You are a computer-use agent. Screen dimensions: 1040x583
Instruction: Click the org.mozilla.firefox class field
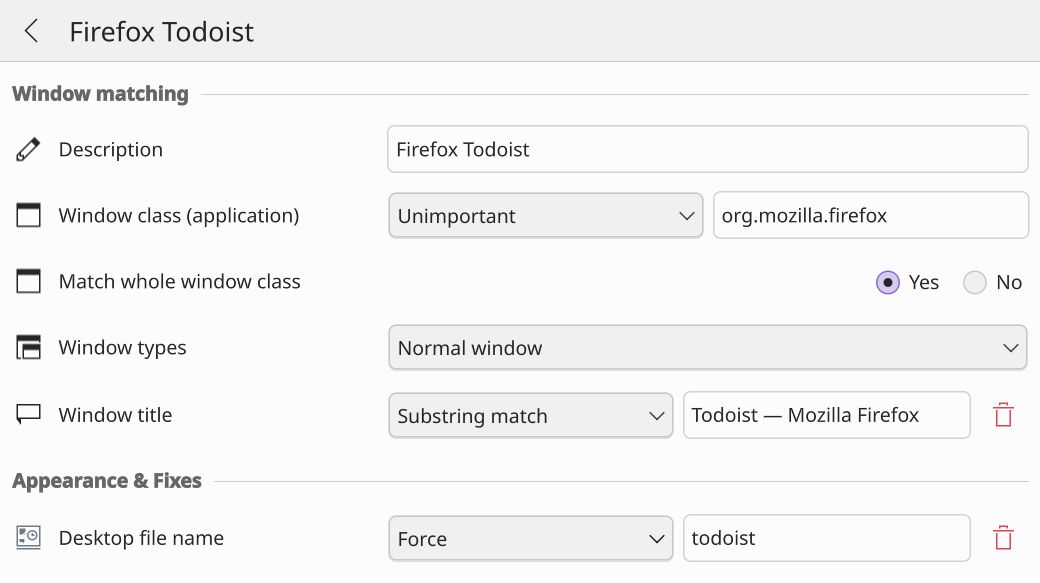(x=871, y=216)
